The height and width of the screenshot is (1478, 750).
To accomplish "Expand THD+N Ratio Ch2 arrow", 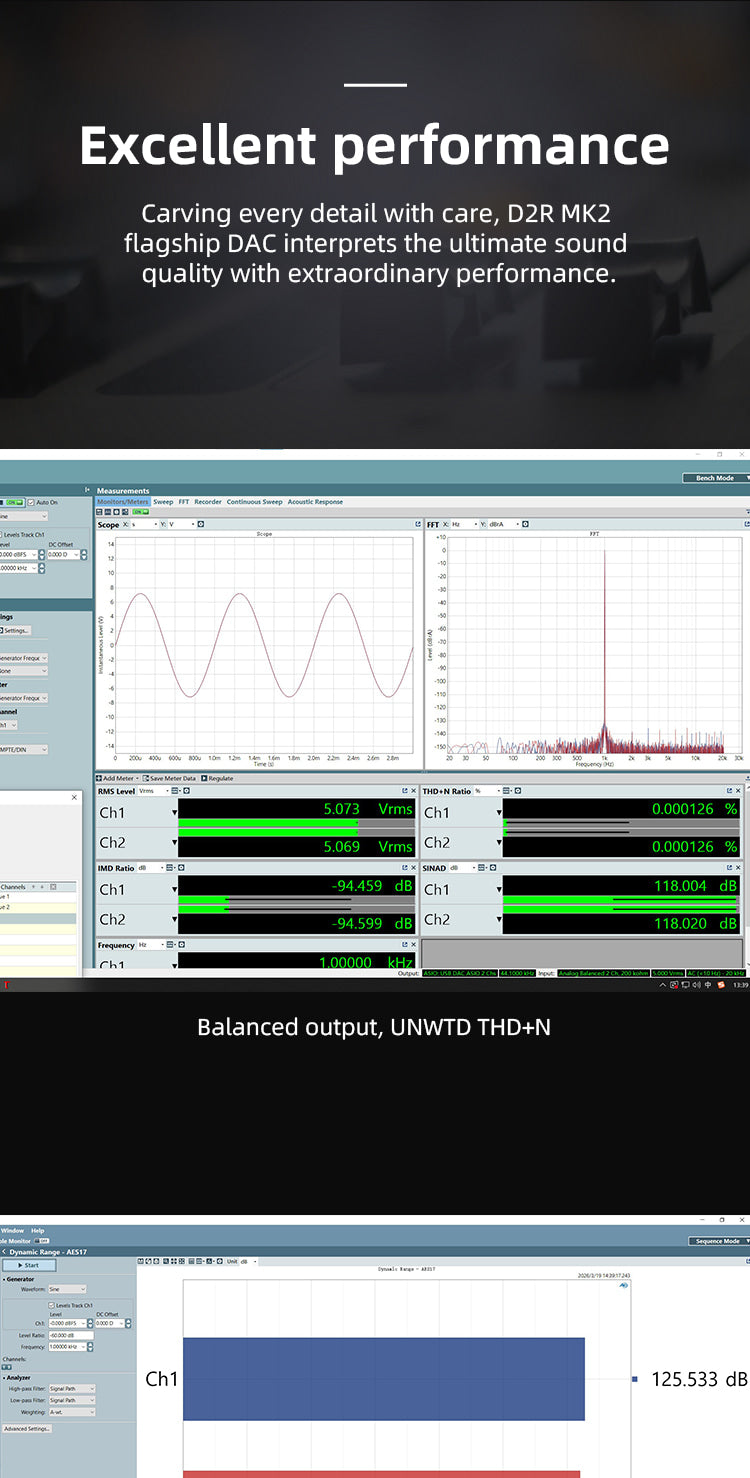I will 499,843.
